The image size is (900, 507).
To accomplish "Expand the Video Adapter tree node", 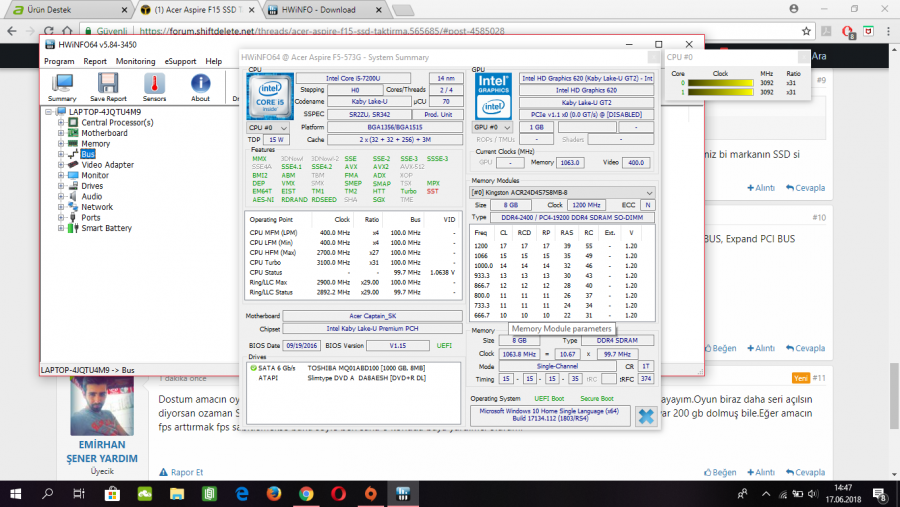I will [x=61, y=165].
